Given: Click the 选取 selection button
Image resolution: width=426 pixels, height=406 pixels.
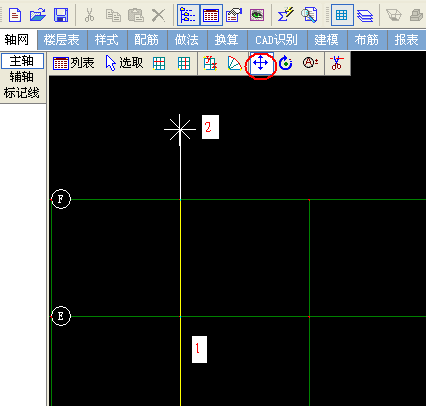Looking at the screenshot, I should click(x=124, y=63).
